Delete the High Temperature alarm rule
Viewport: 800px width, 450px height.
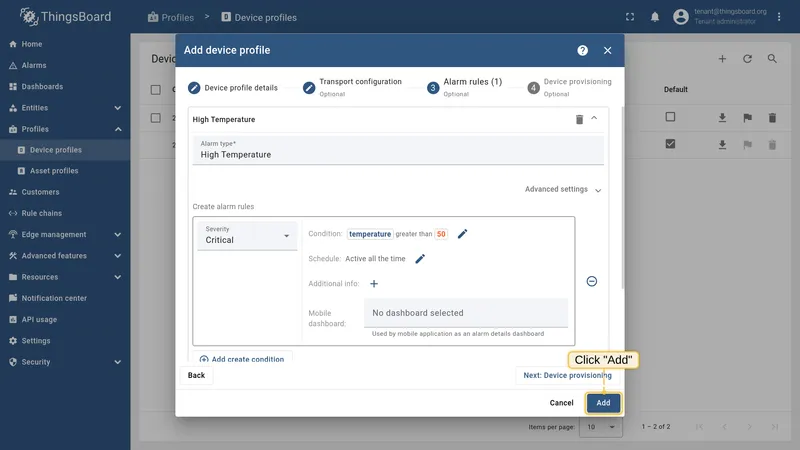[x=579, y=119]
